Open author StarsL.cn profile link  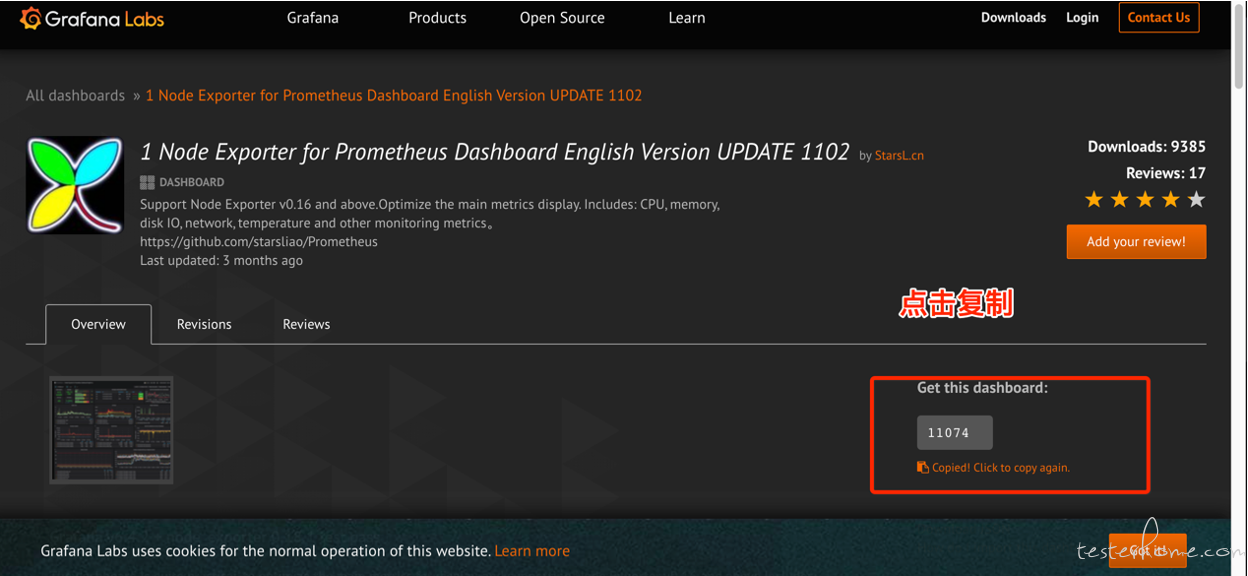click(899, 156)
